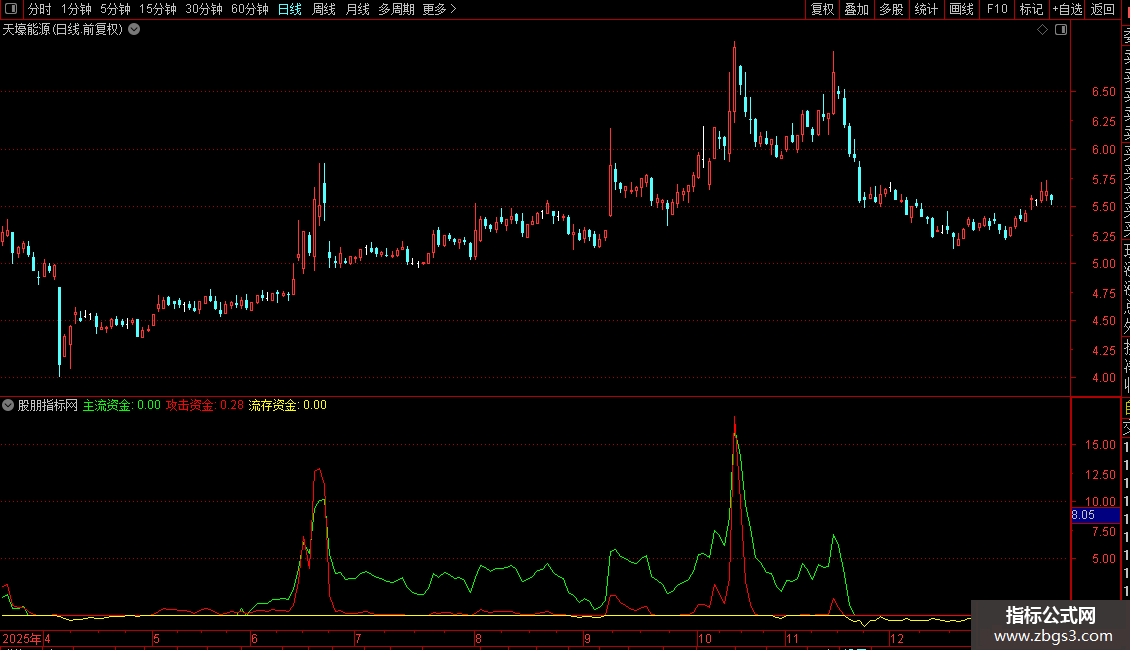The height and width of the screenshot is (650, 1130).
Task: Switch to 月线 monthly chart
Action: tap(357, 9)
